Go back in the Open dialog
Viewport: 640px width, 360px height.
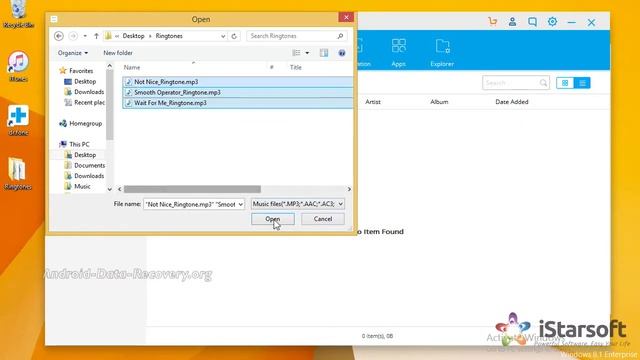[x=59, y=36]
